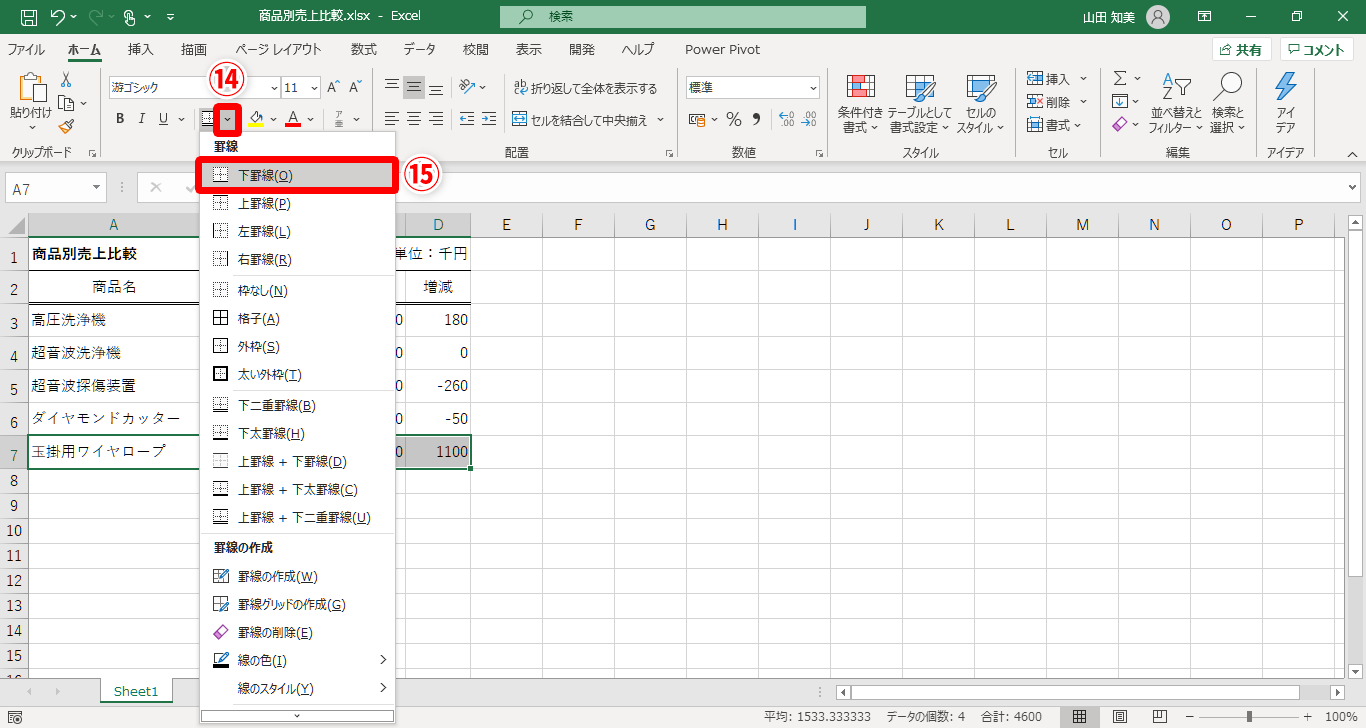Save the workbook with the floppy icon

point(28,17)
